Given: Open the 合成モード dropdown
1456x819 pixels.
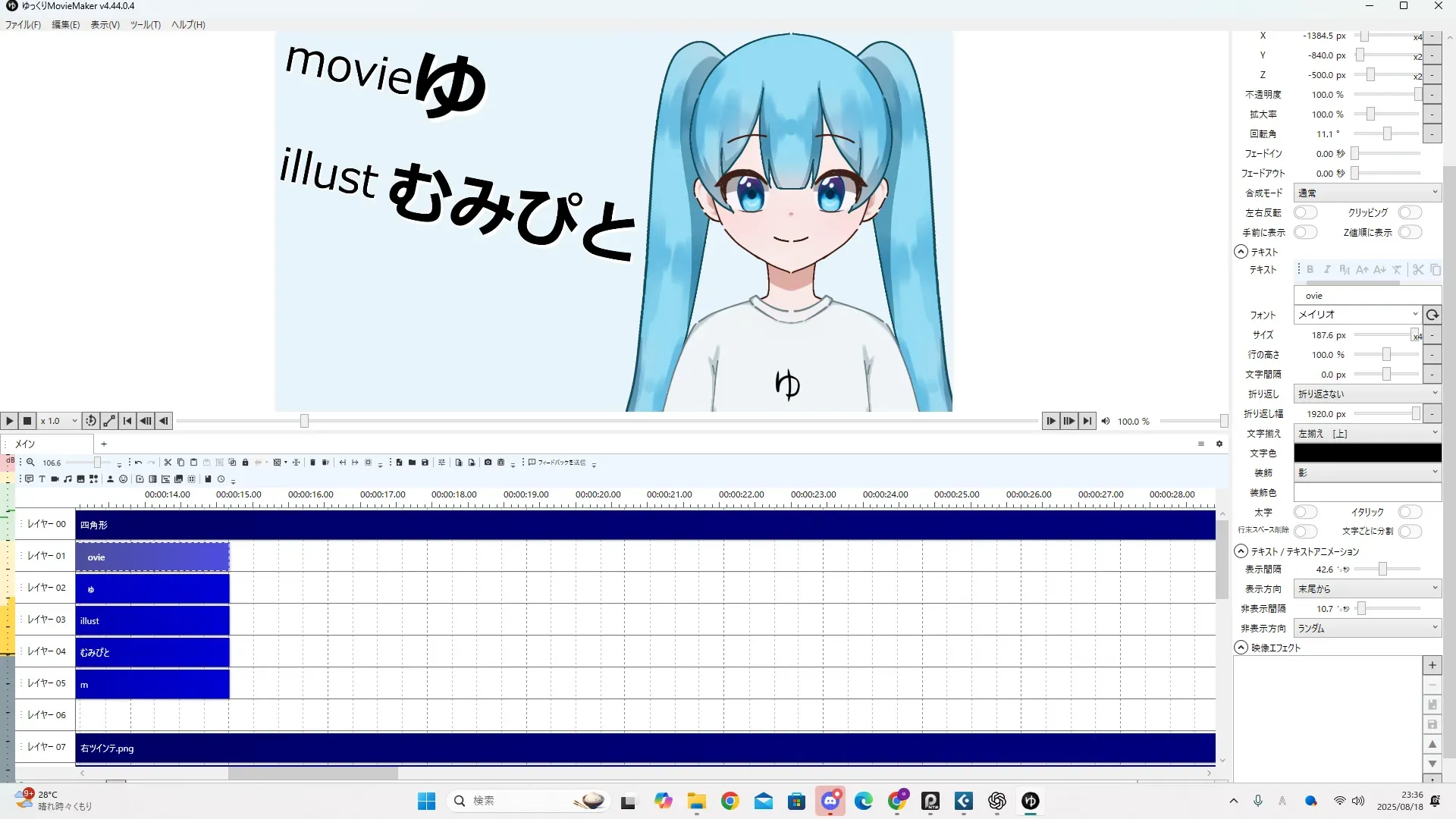Looking at the screenshot, I should pos(1367,193).
